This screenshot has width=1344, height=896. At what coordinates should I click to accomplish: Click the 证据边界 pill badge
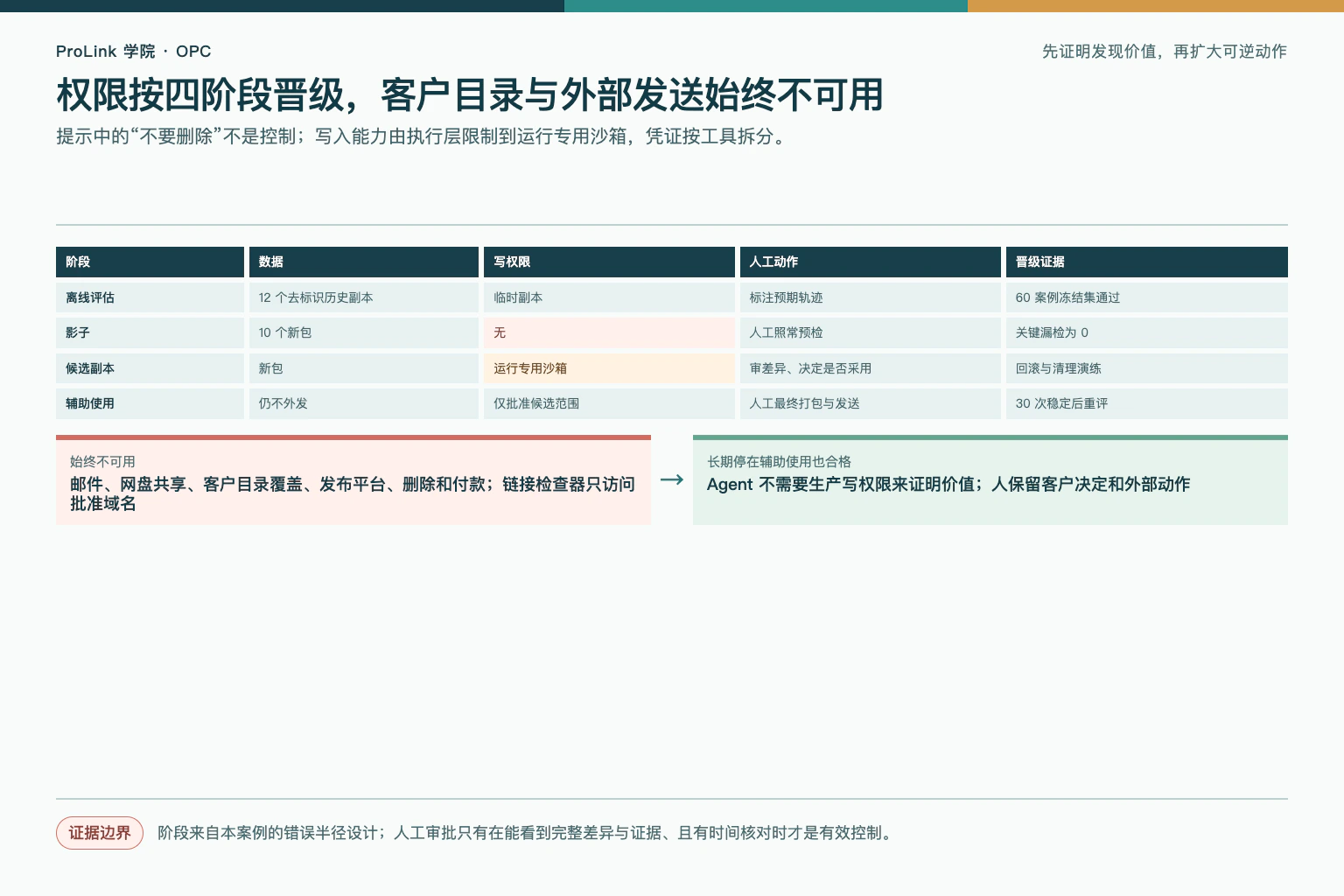100,833
